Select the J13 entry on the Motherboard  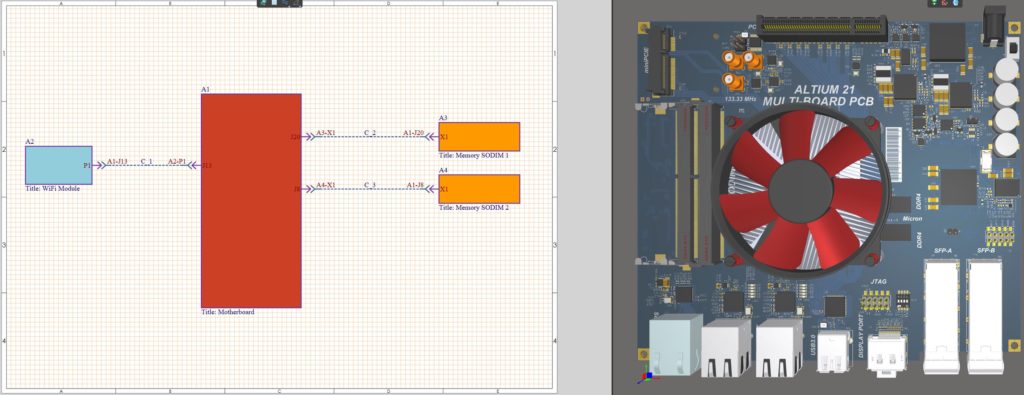tap(206, 166)
